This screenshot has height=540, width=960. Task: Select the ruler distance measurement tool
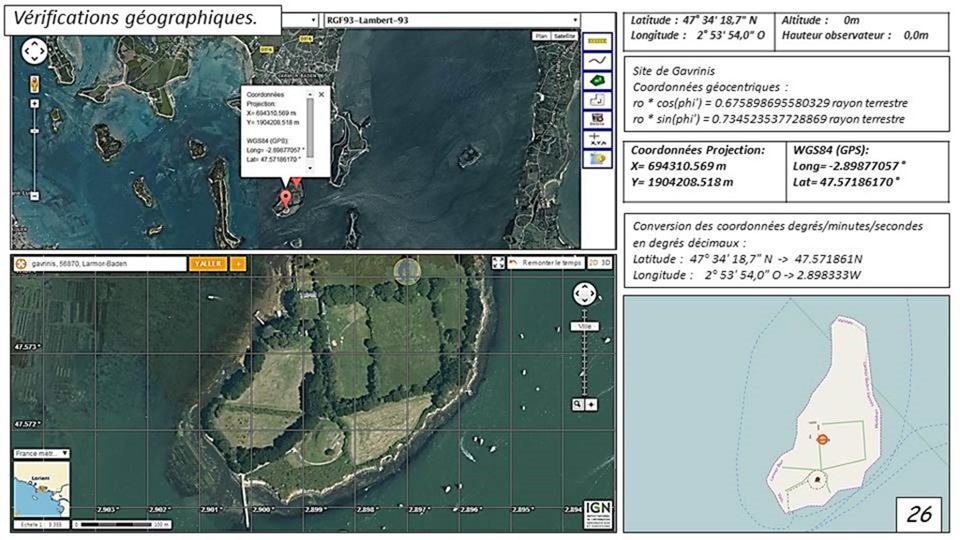tap(598, 42)
